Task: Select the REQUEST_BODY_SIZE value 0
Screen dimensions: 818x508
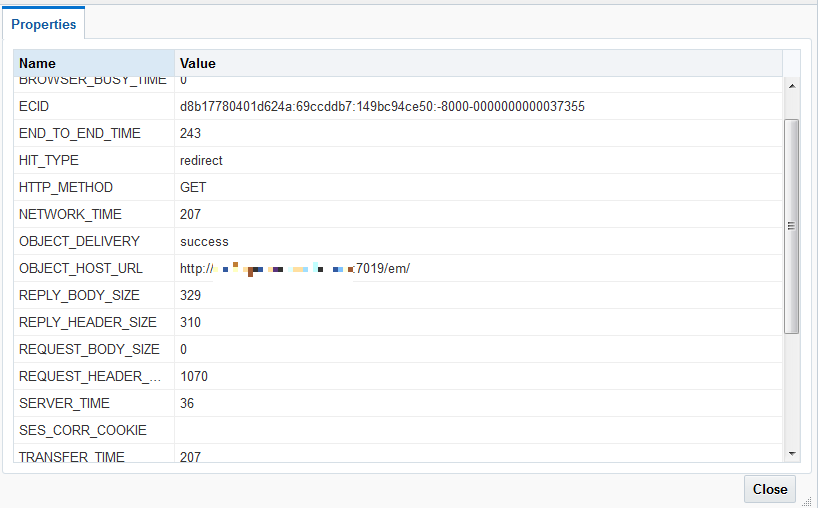Action: click(x=183, y=349)
